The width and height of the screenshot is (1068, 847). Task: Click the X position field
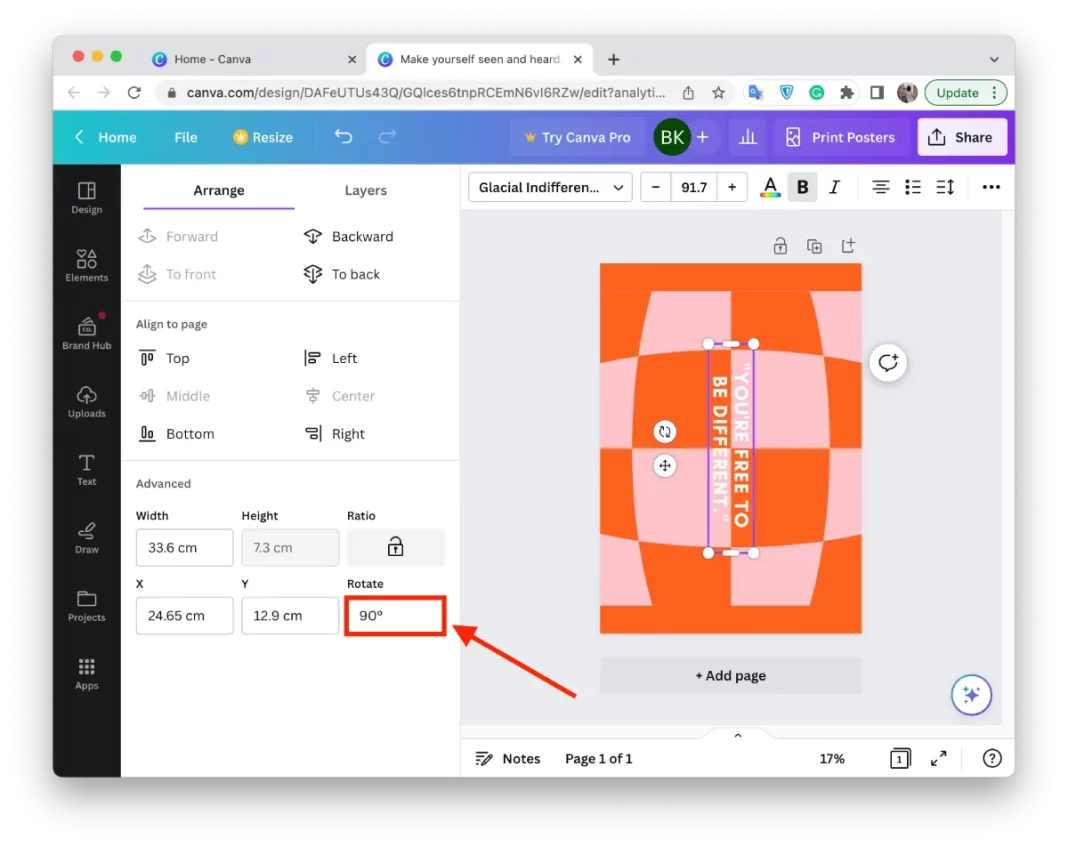[185, 616]
